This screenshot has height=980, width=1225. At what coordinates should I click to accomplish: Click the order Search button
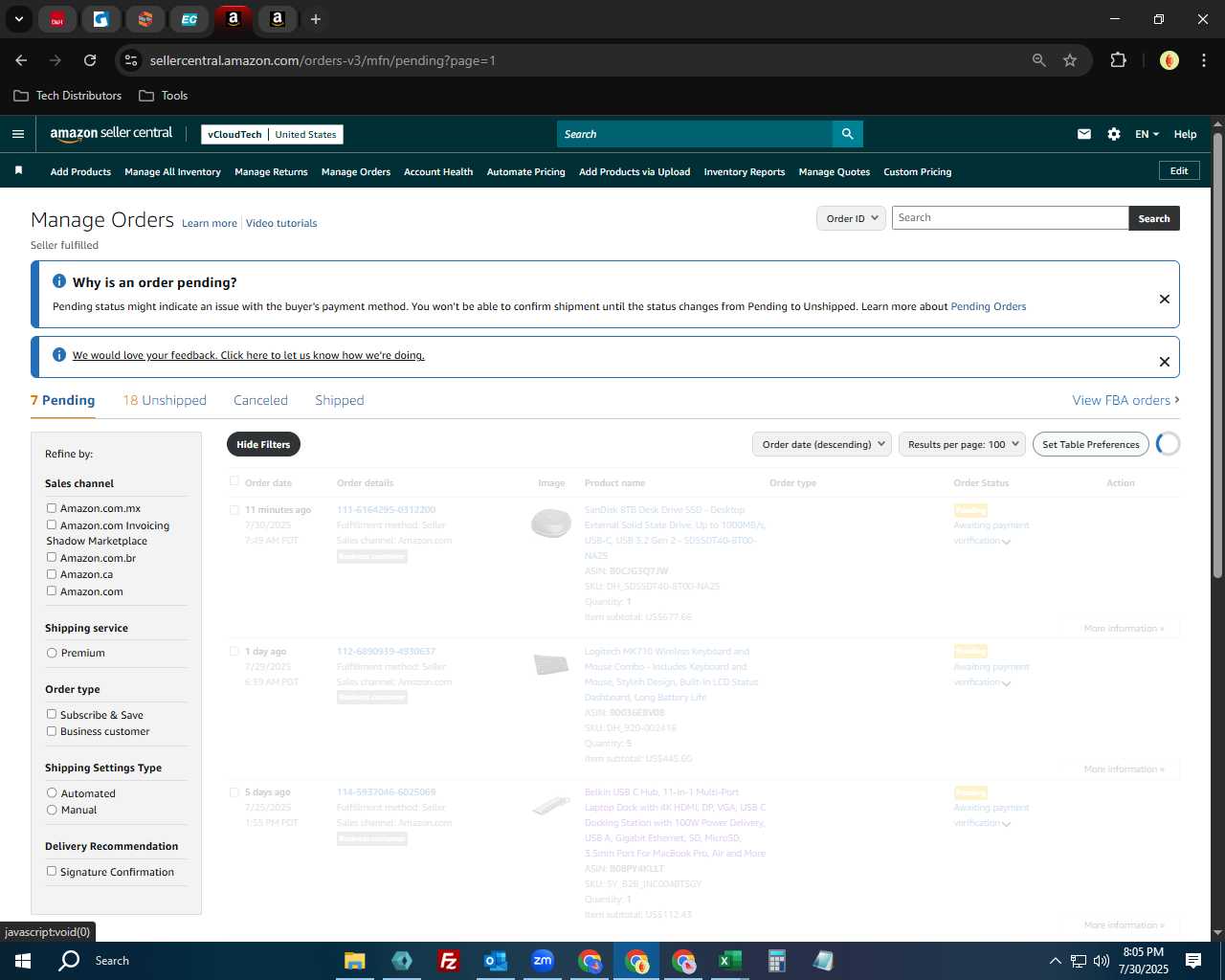(x=1154, y=218)
